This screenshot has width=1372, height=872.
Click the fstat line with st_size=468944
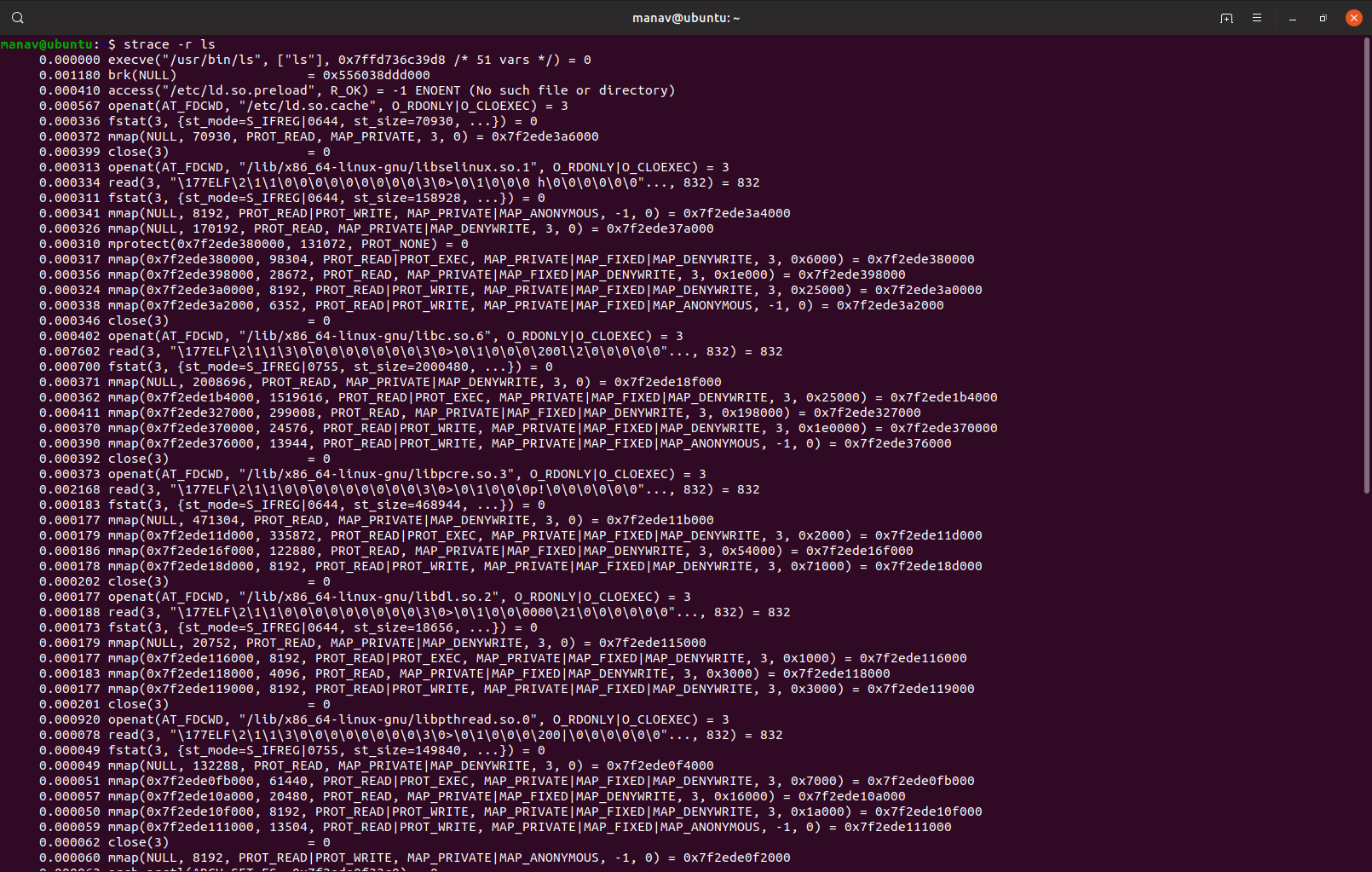(x=292, y=505)
